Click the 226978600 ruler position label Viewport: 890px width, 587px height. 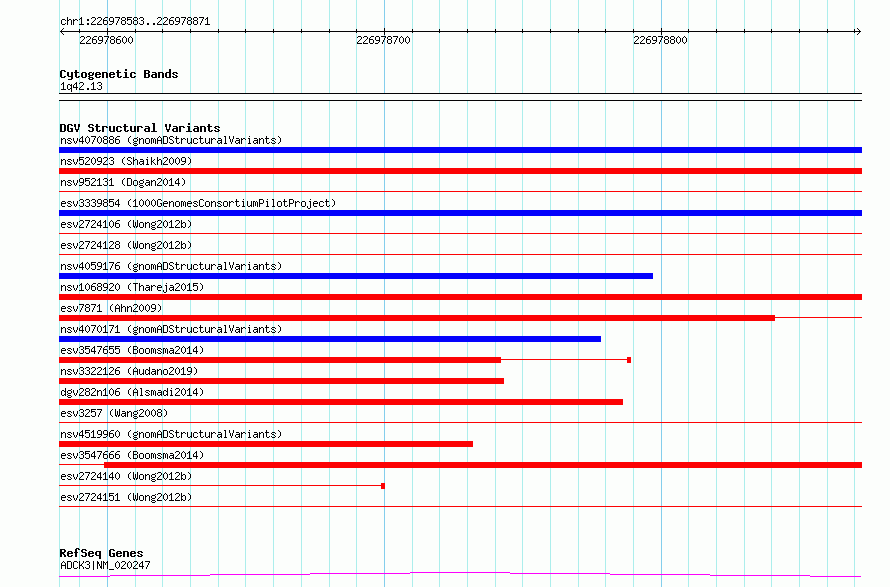[x=106, y=40]
